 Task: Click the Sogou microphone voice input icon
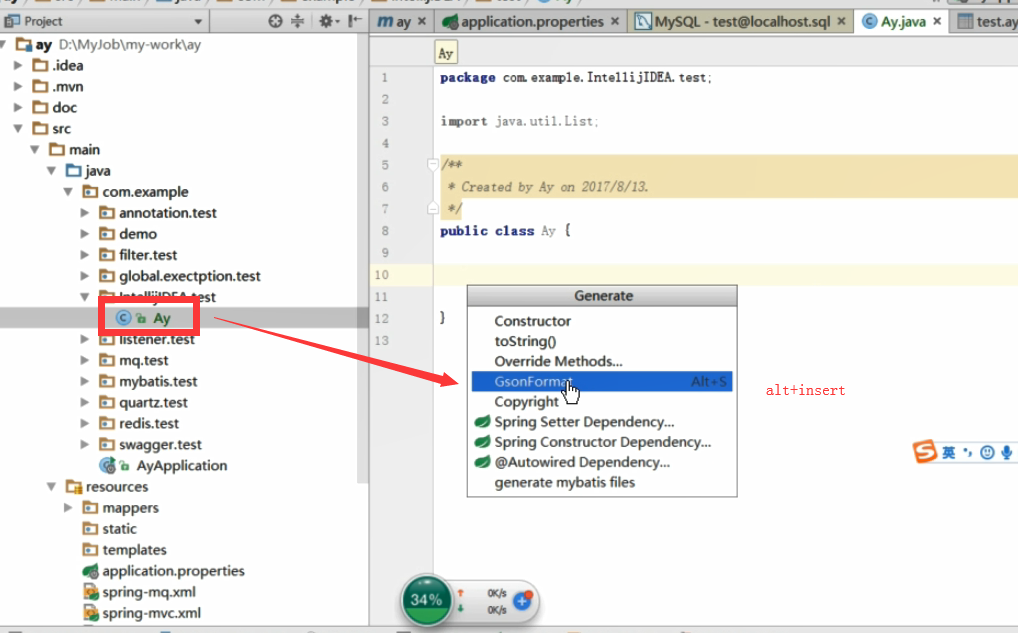click(1006, 453)
